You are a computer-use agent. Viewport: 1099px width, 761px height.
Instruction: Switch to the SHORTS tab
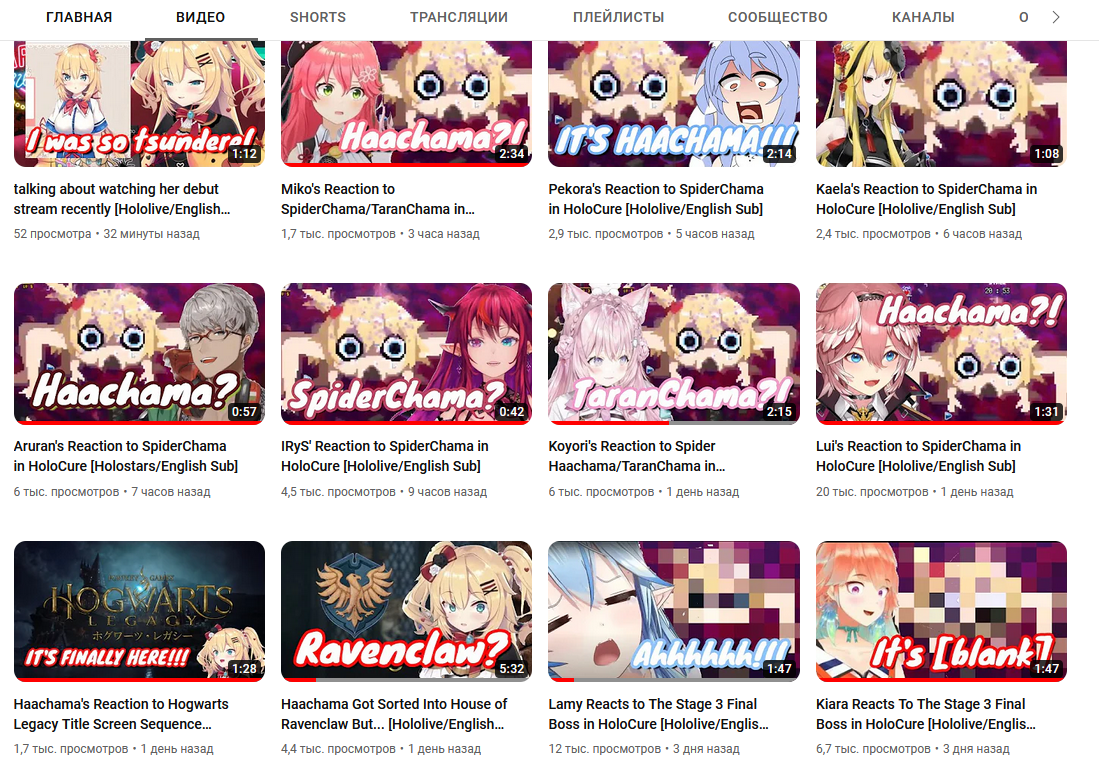pos(318,18)
